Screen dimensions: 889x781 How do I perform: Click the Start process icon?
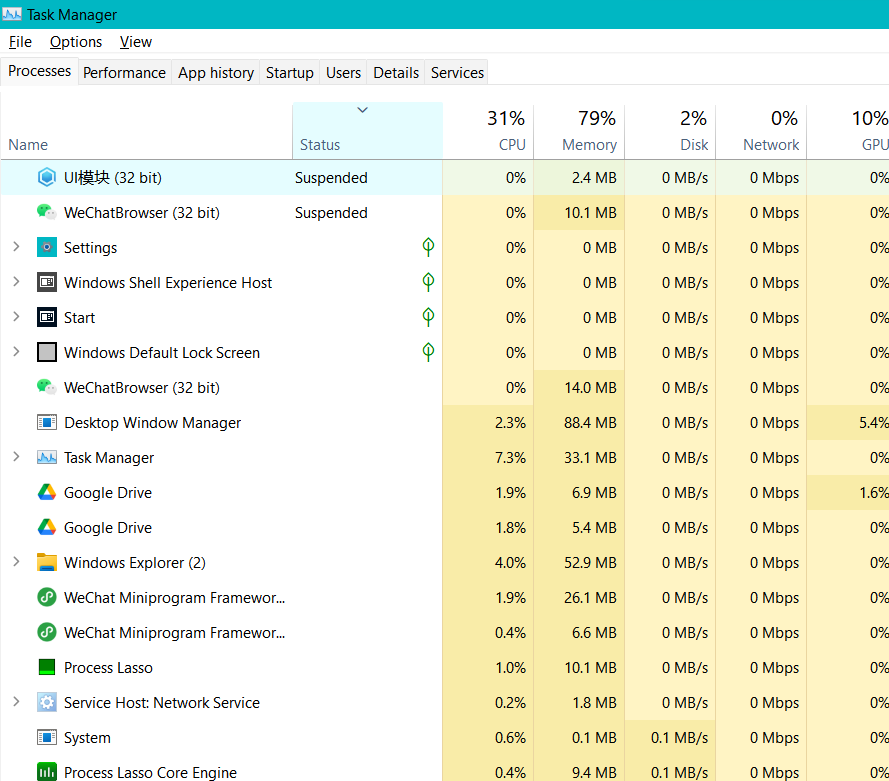(46, 317)
